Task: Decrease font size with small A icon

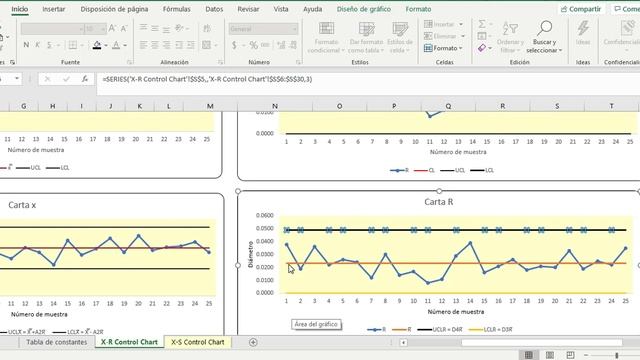Action: coord(124,29)
